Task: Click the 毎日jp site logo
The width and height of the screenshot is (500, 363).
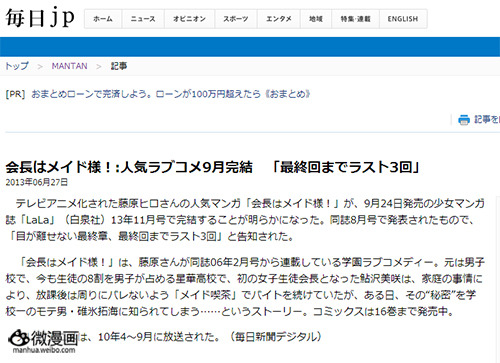Action: tap(40, 18)
